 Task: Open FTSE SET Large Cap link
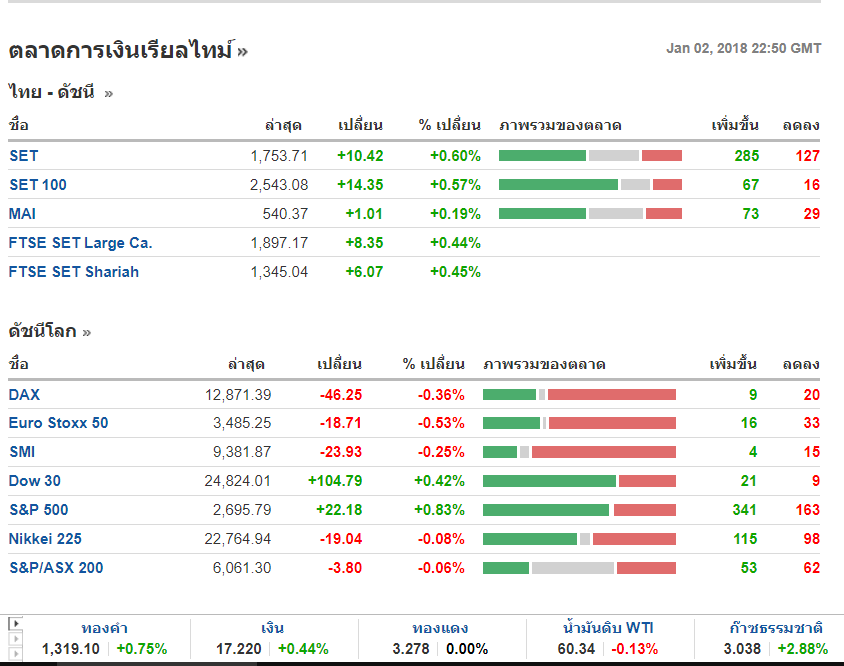pos(80,243)
